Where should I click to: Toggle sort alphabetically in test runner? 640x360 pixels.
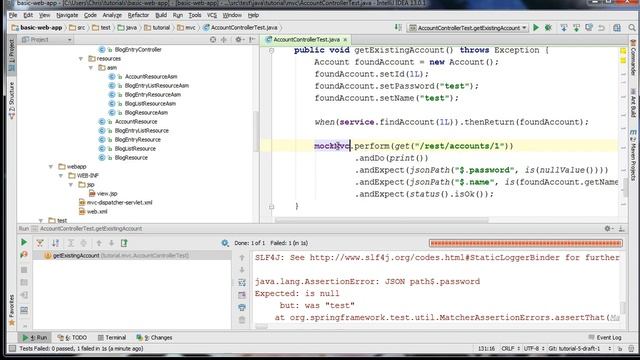pyautogui.click(x=55, y=243)
